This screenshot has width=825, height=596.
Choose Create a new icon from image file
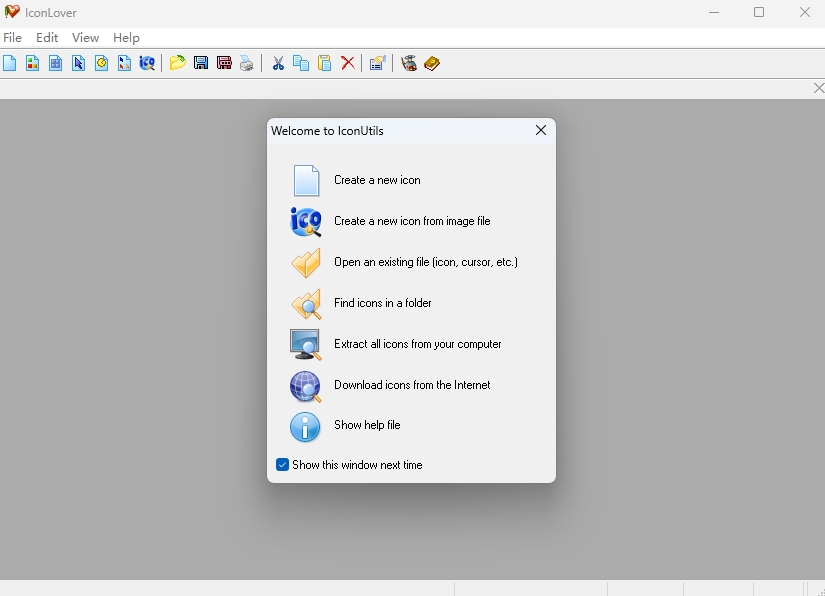(x=412, y=221)
